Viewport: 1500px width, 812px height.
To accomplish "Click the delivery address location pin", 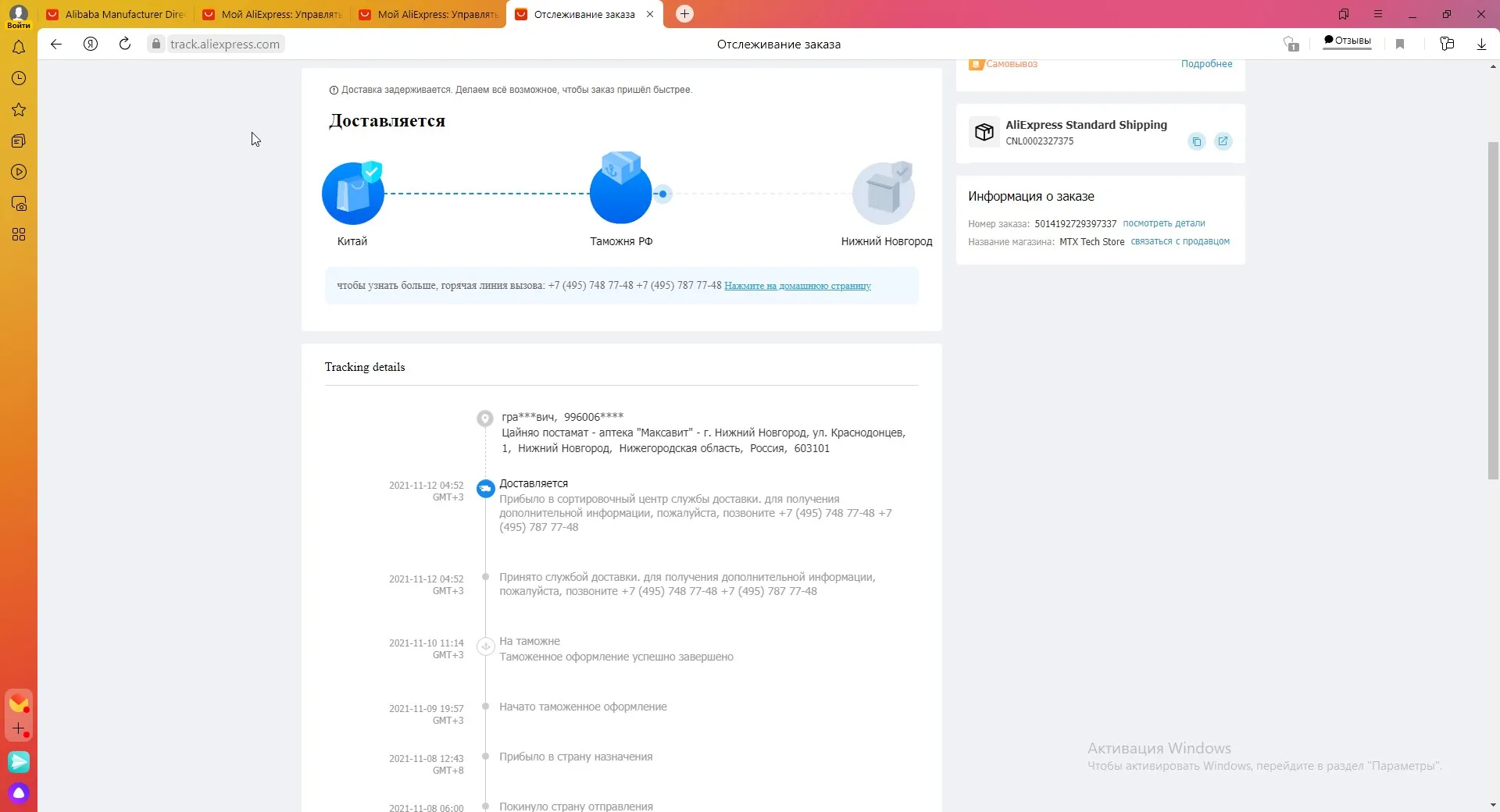I will click(485, 418).
